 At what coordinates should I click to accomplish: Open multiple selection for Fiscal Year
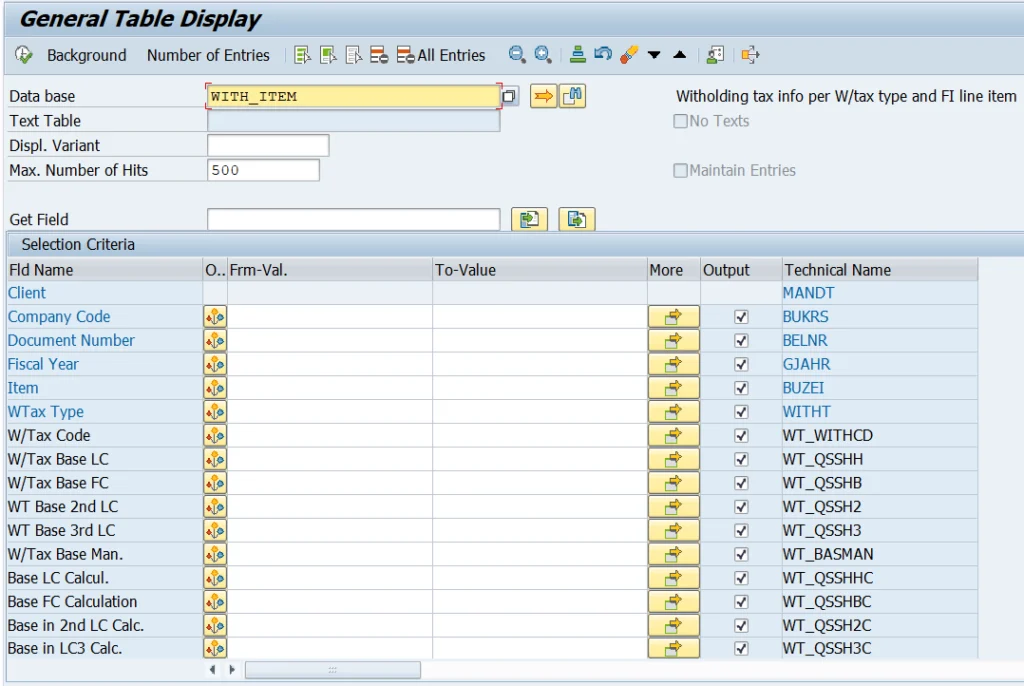[673, 365]
